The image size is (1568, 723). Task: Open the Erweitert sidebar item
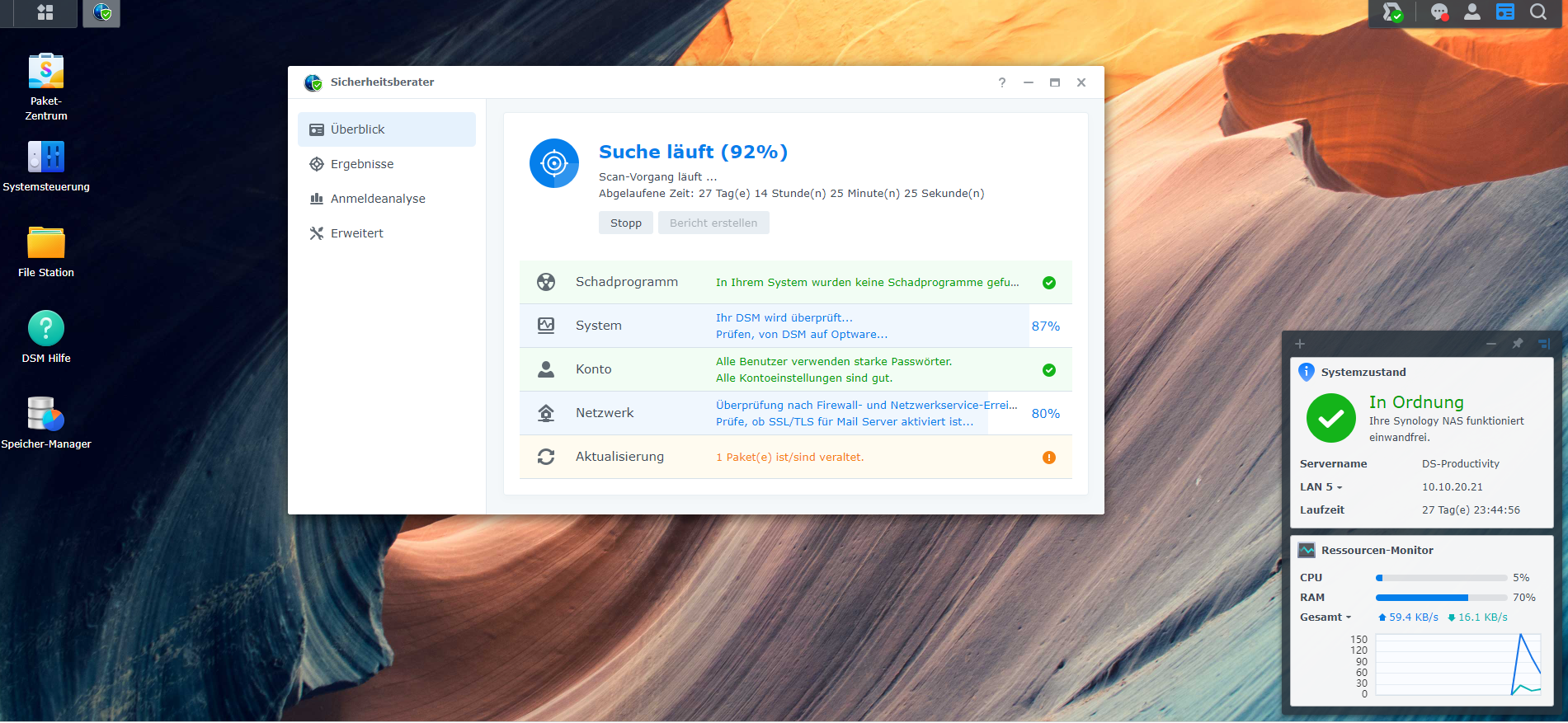387,233
